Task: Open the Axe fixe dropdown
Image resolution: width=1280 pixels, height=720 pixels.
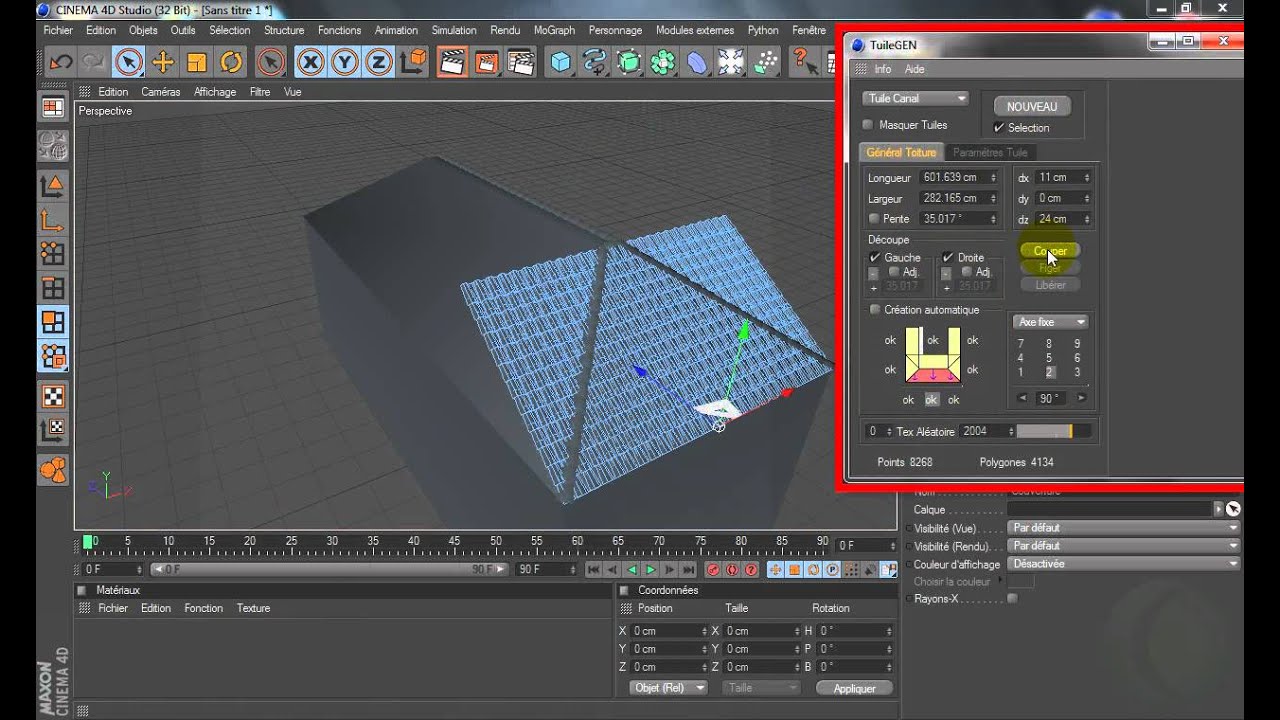Action: point(1050,322)
